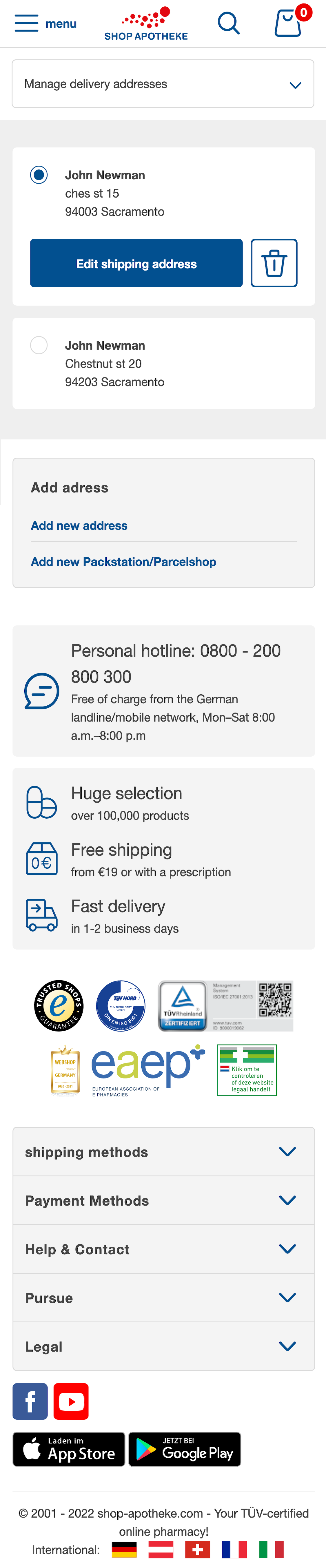Open the Facebook page icon
The height and width of the screenshot is (1568, 326).
click(x=30, y=1401)
